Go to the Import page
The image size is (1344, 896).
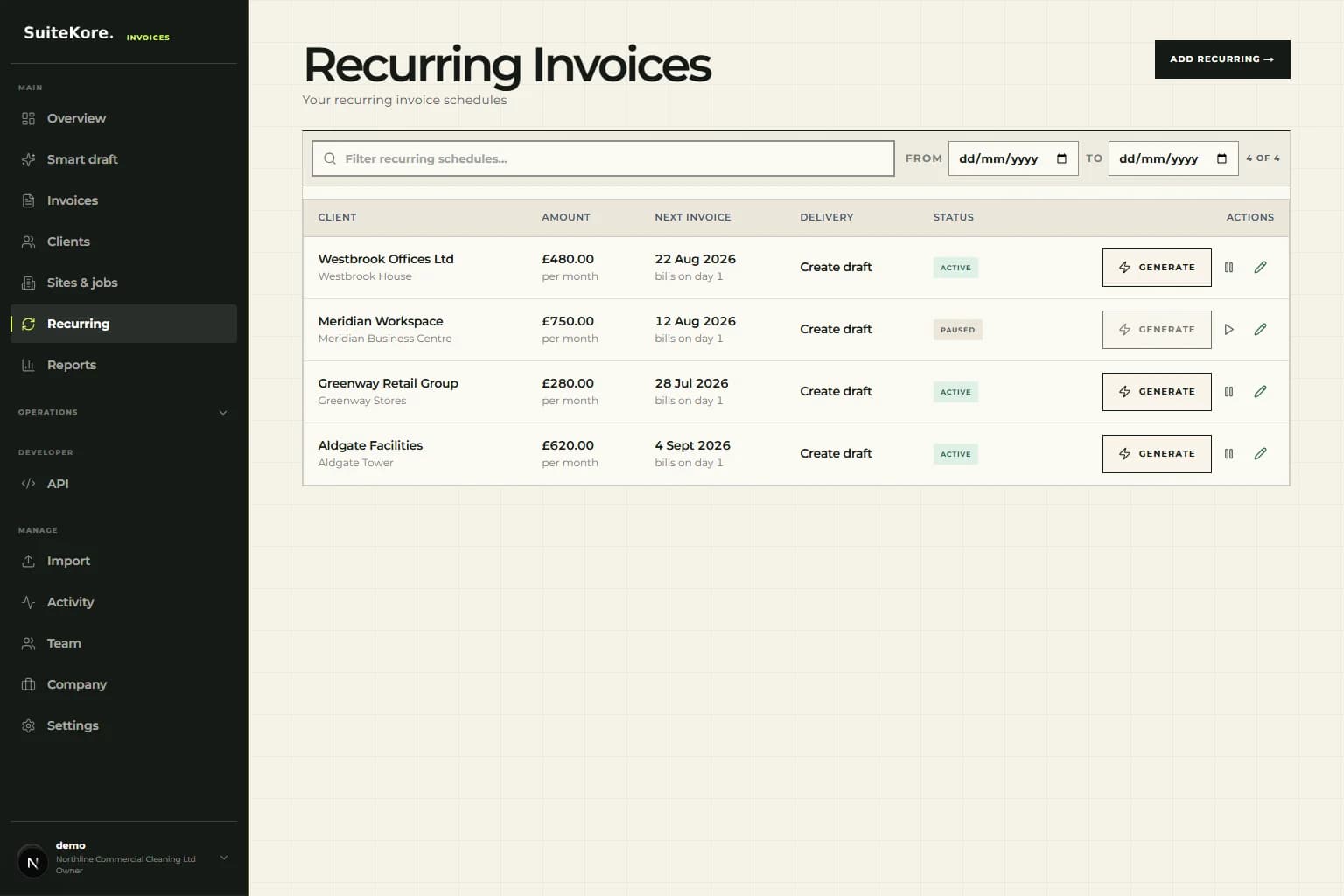tap(123, 561)
